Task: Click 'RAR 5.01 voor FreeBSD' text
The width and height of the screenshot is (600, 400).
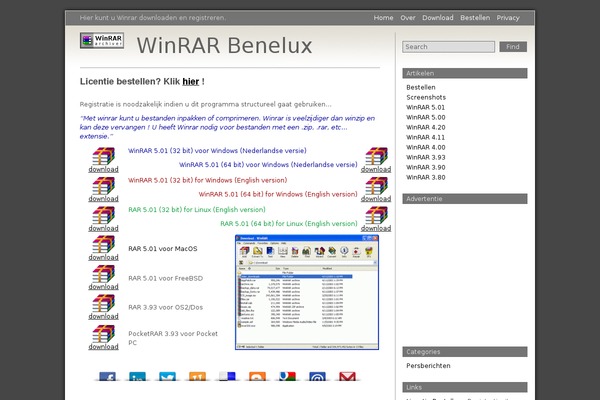Action: click(x=165, y=278)
